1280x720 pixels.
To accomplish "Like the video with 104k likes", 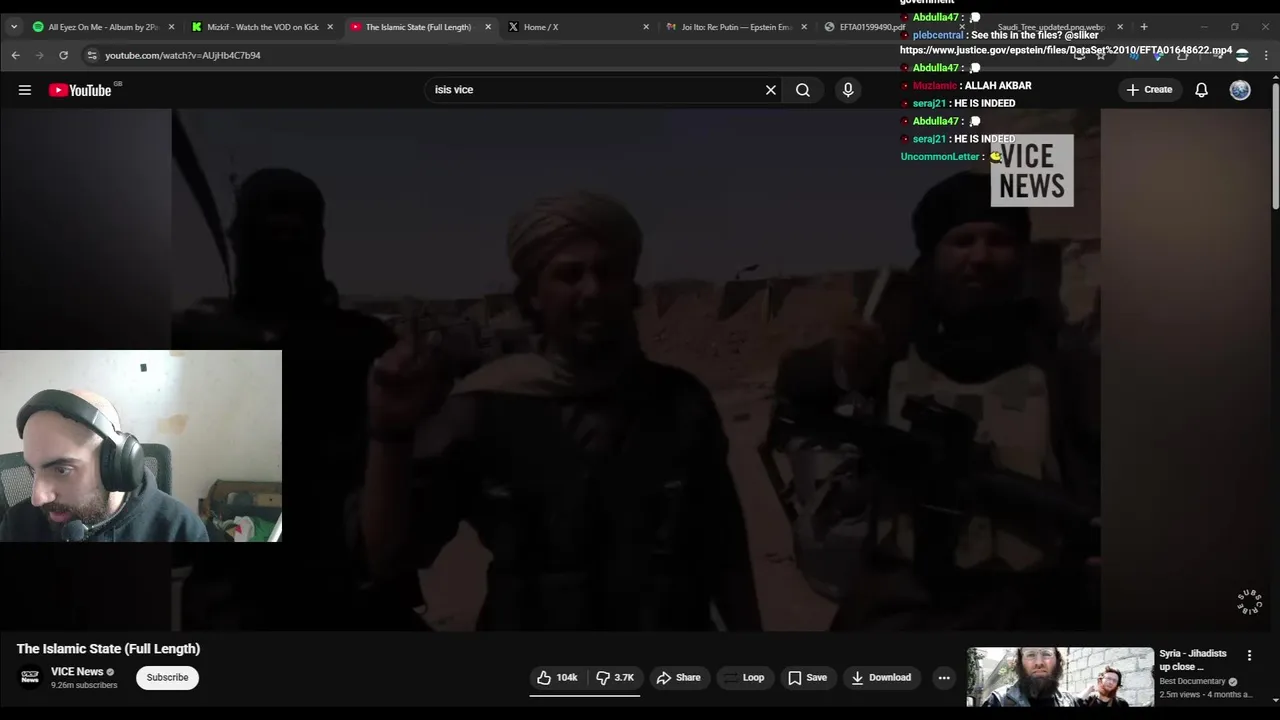I will click(557, 678).
